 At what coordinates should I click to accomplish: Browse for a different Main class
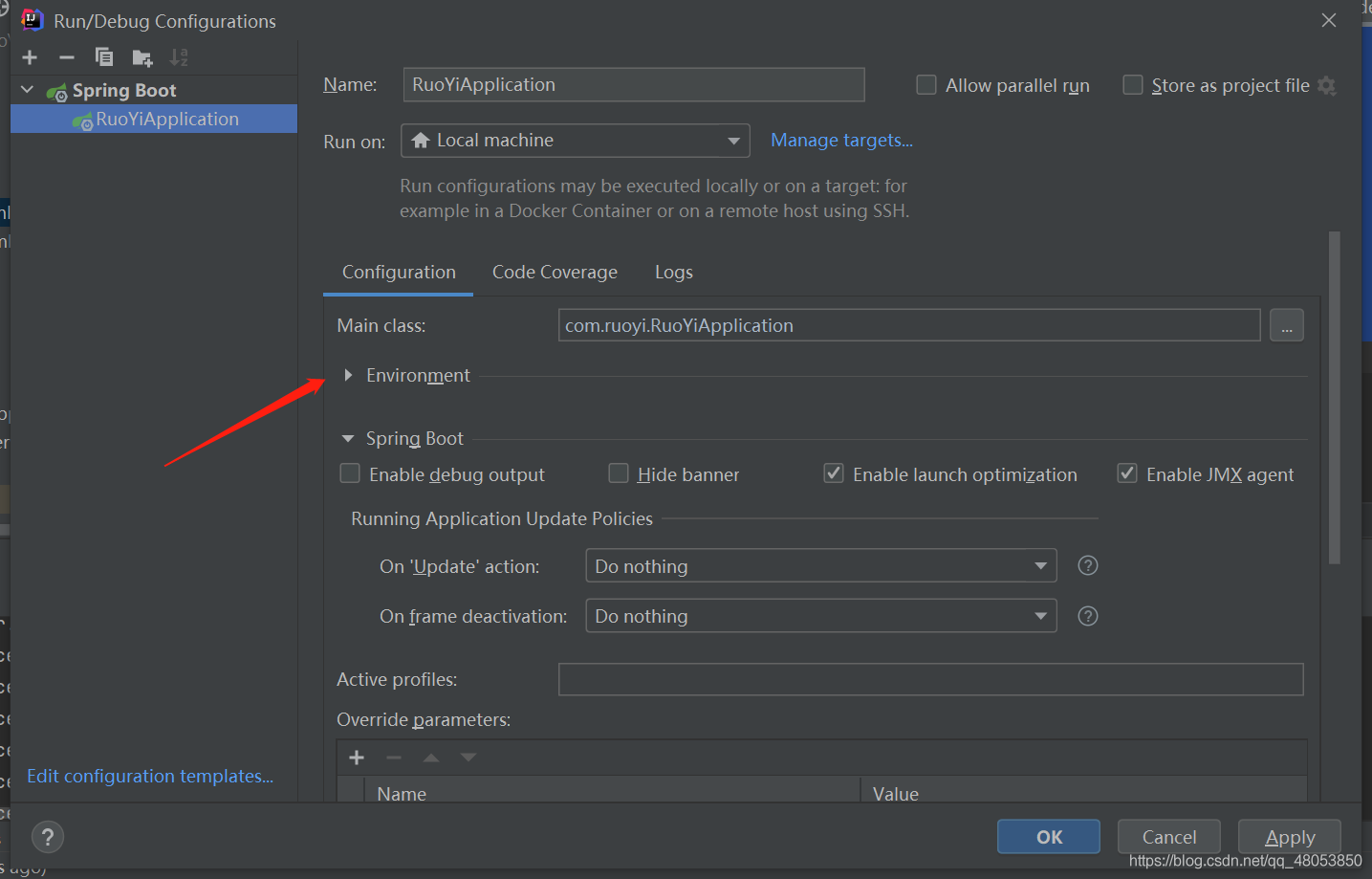pyautogui.click(x=1286, y=325)
